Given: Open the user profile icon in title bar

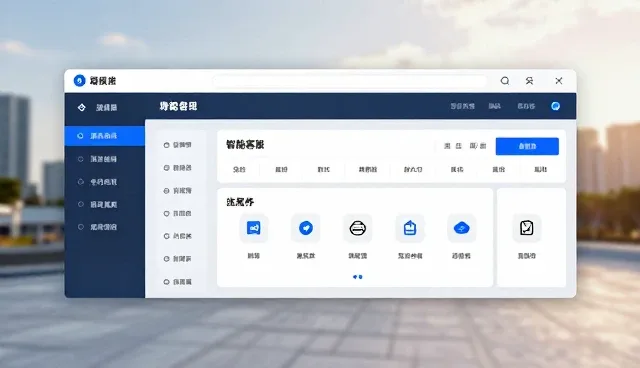Looking at the screenshot, I should pyautogui.click(x=529, y=81).
